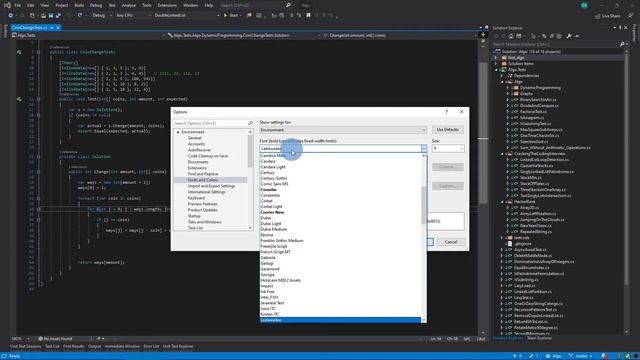
Task: Click the test indicator glyph beside the class declaration
Action: click(x=19, y=52)
